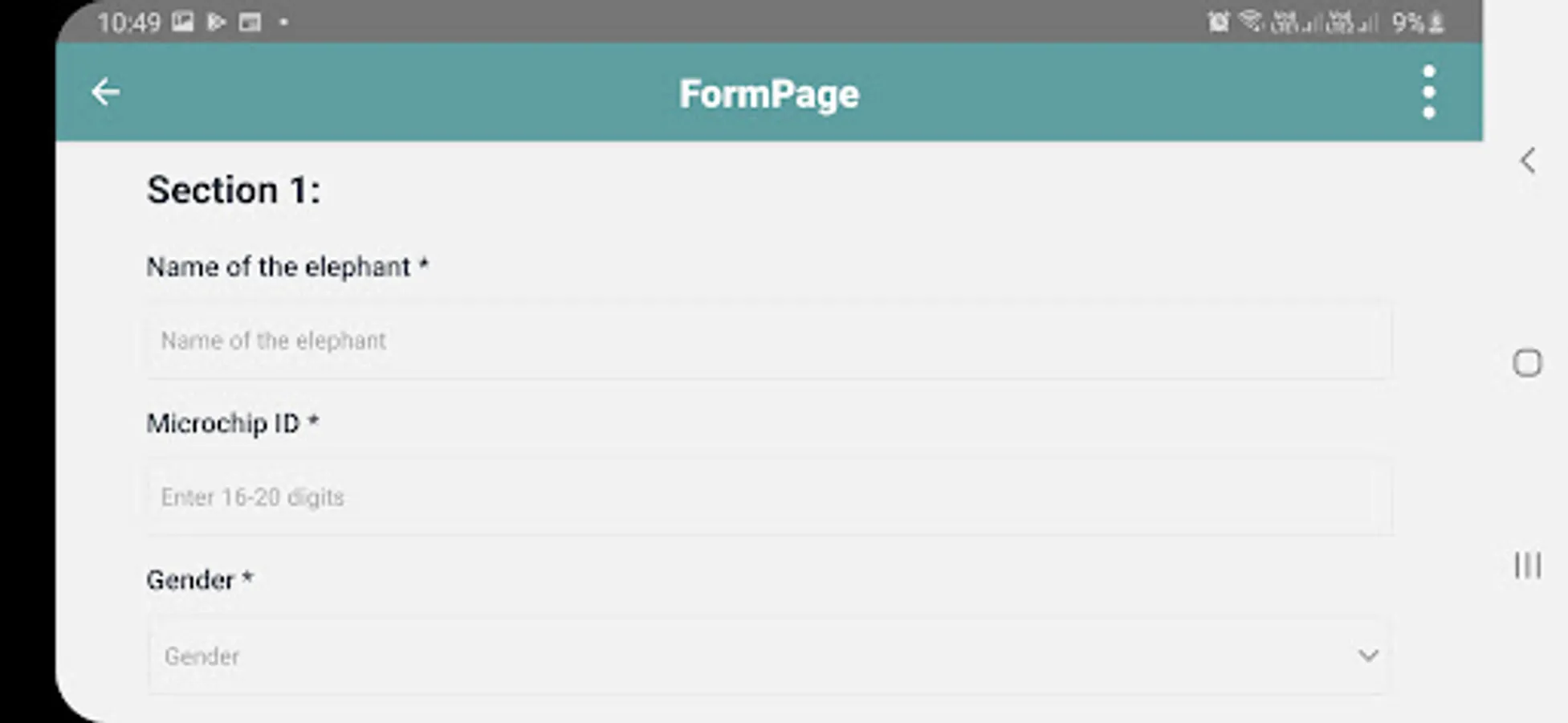Focus the Name of the elephant field
Image resolution: width=1568 pixels, height=723 pixels.
pyautogui.click(x=768, y=341)
